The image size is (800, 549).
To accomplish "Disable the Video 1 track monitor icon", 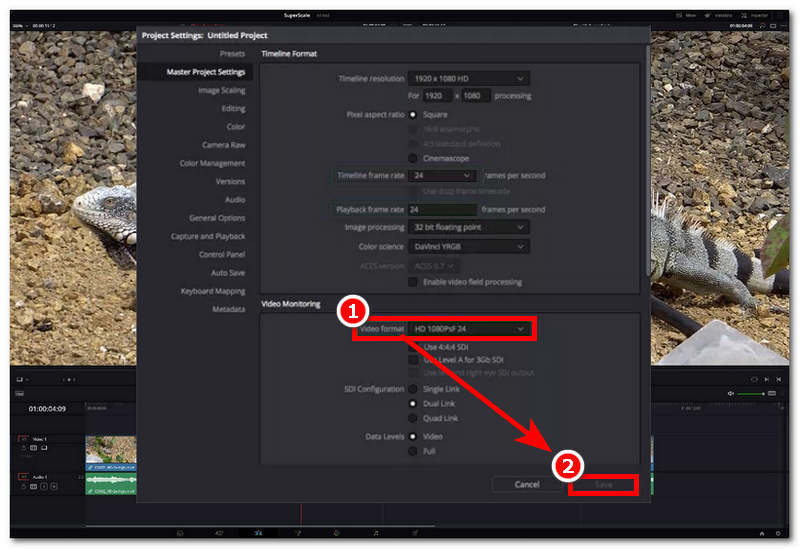I will 44,448.
